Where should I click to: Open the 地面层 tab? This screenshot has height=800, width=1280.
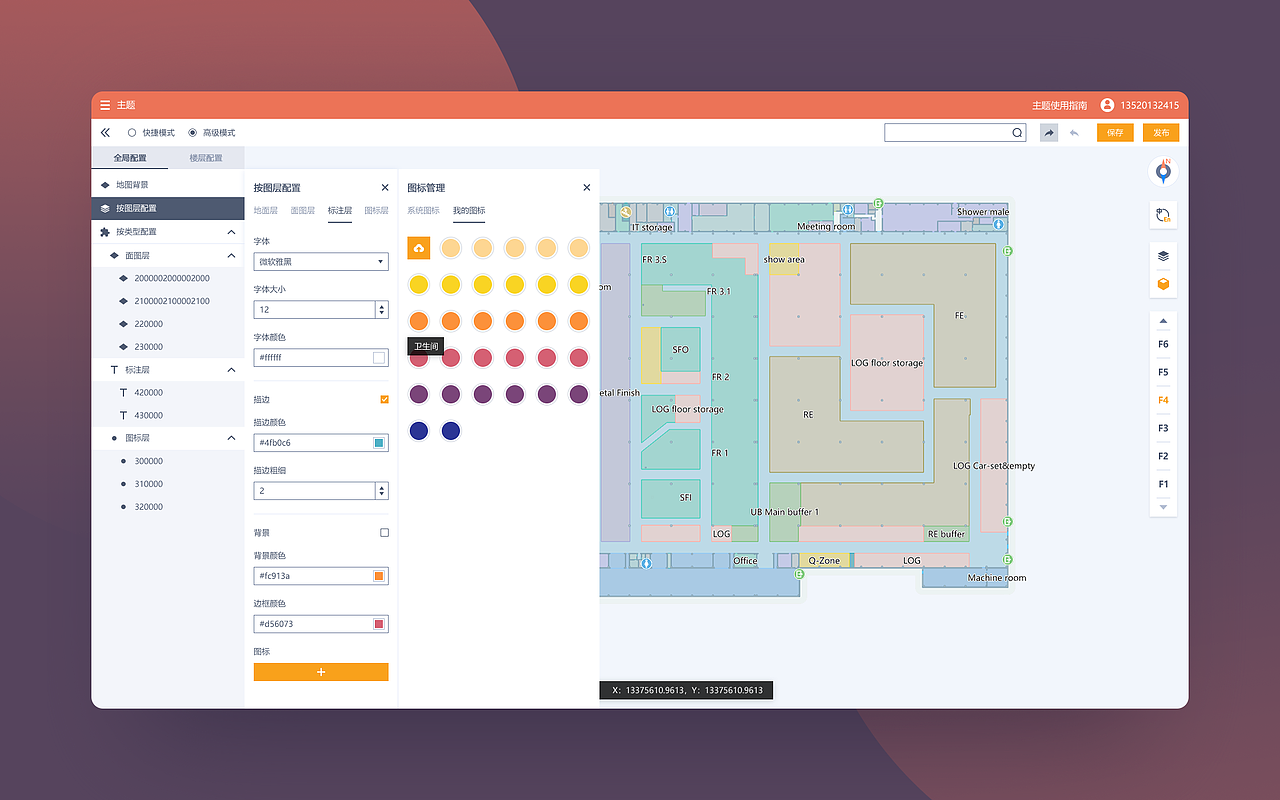click(265, 211)
